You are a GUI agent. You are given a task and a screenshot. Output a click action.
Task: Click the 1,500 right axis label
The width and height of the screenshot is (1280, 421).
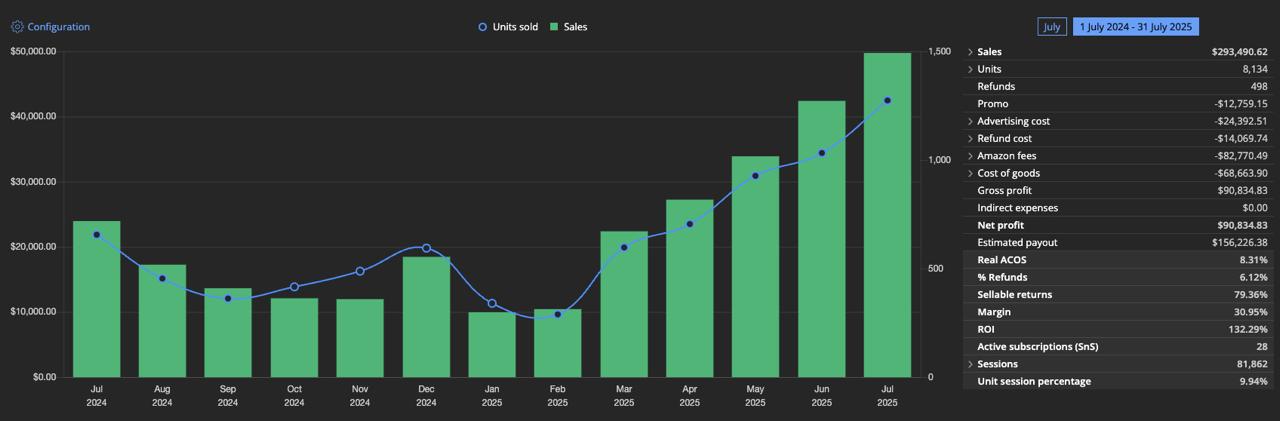[938, 51]
